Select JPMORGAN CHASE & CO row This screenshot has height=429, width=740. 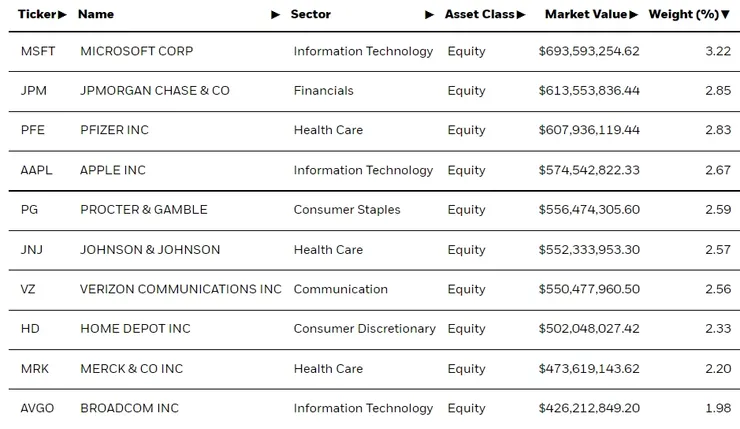coord(155,91)
